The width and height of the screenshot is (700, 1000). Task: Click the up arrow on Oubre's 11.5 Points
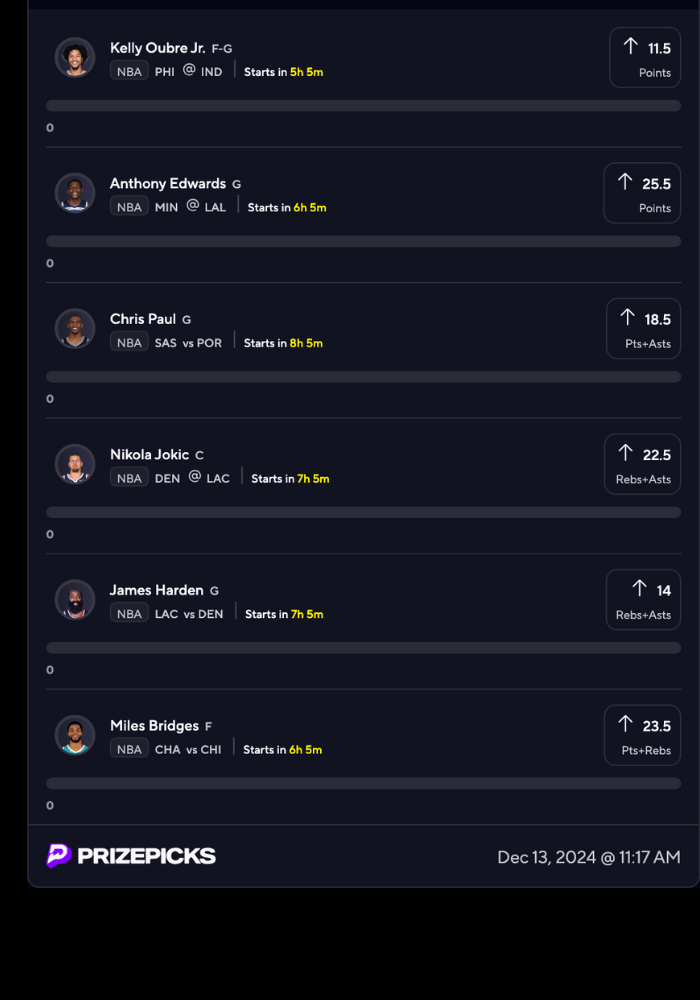[630, 46]
